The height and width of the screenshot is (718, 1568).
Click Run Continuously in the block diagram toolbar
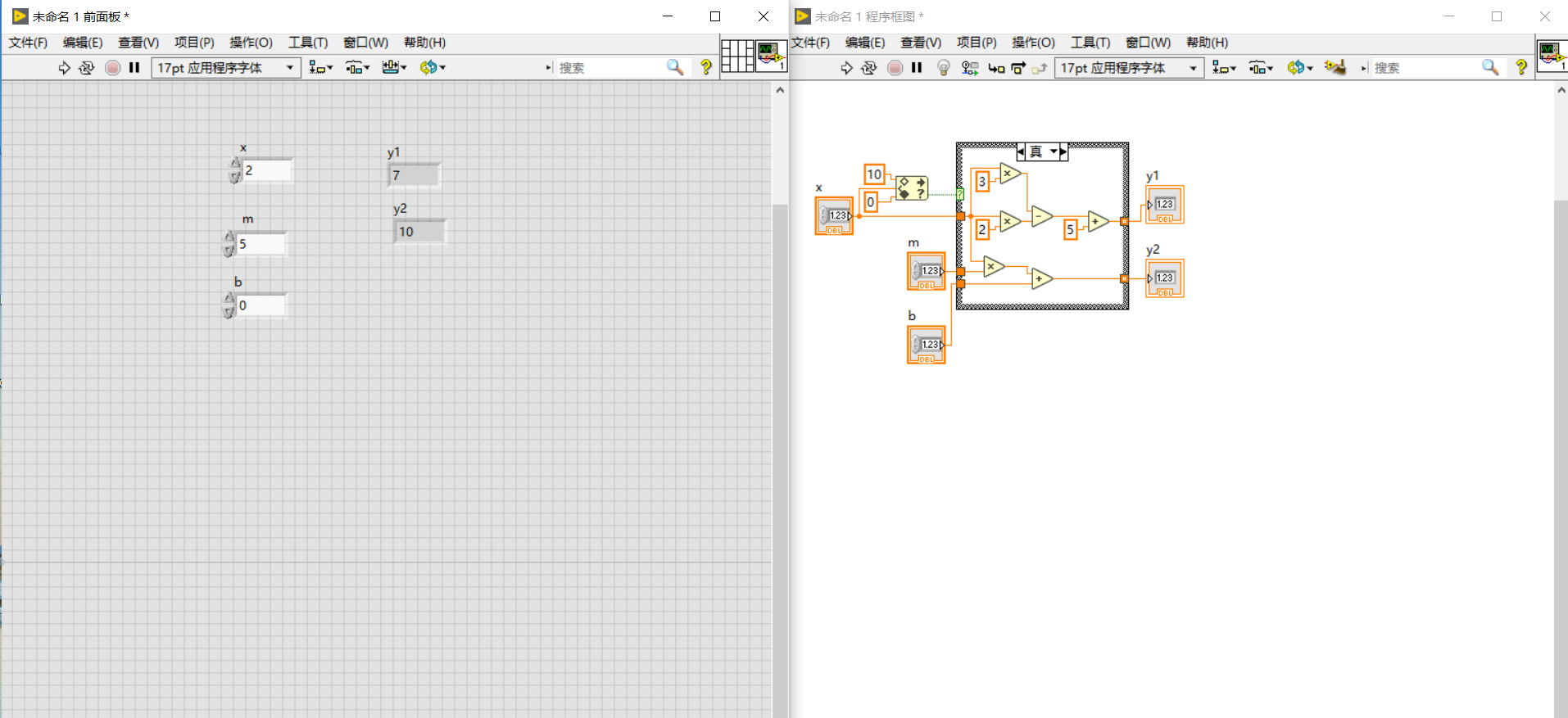(869, 68)
